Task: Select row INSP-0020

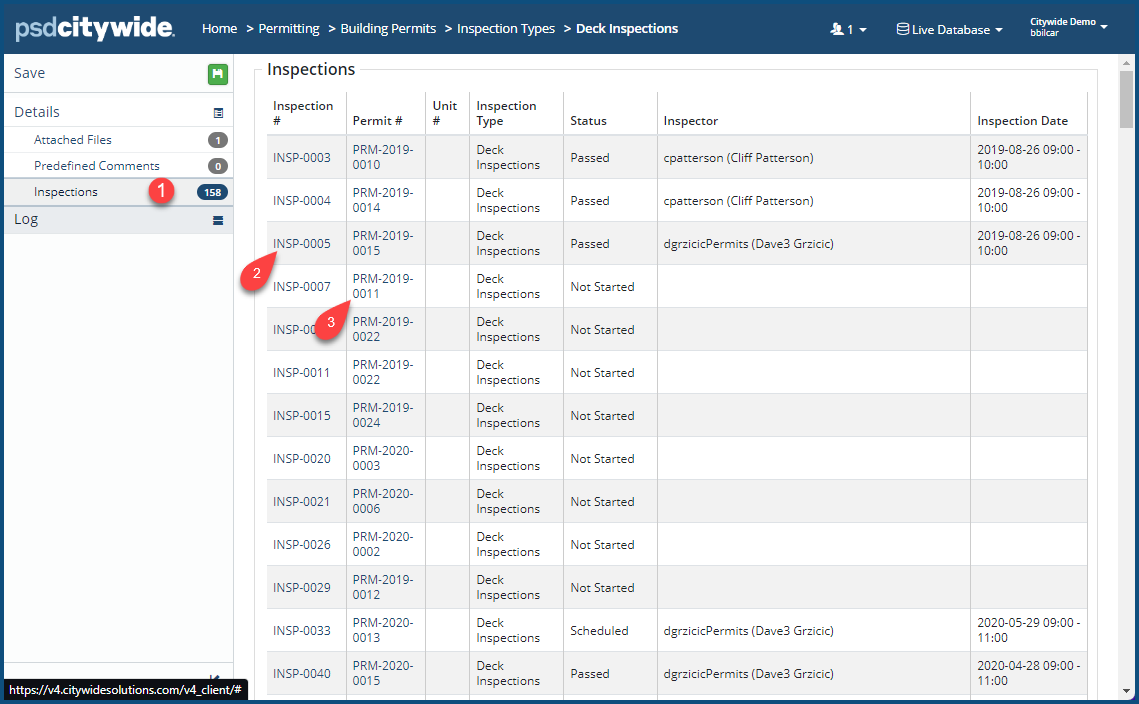Action: coord(677,458)
